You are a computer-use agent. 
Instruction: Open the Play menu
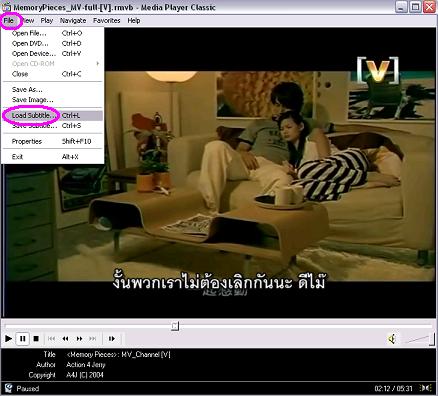(47, 21)
